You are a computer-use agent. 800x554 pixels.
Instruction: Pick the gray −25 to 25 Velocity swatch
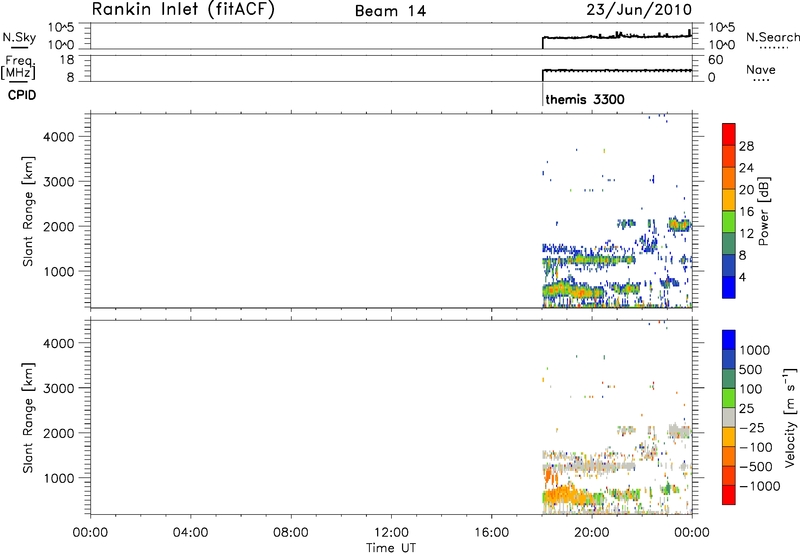(x=729, y=417)
